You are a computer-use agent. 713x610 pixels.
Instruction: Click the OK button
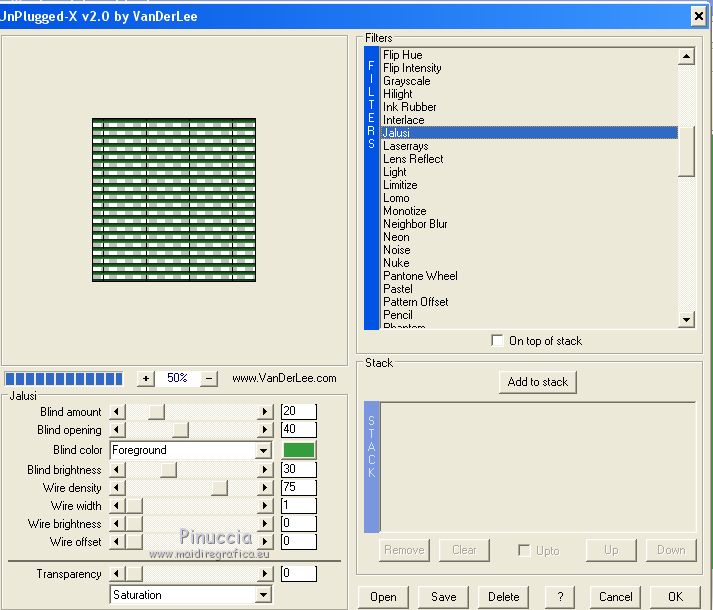[675, 597]
